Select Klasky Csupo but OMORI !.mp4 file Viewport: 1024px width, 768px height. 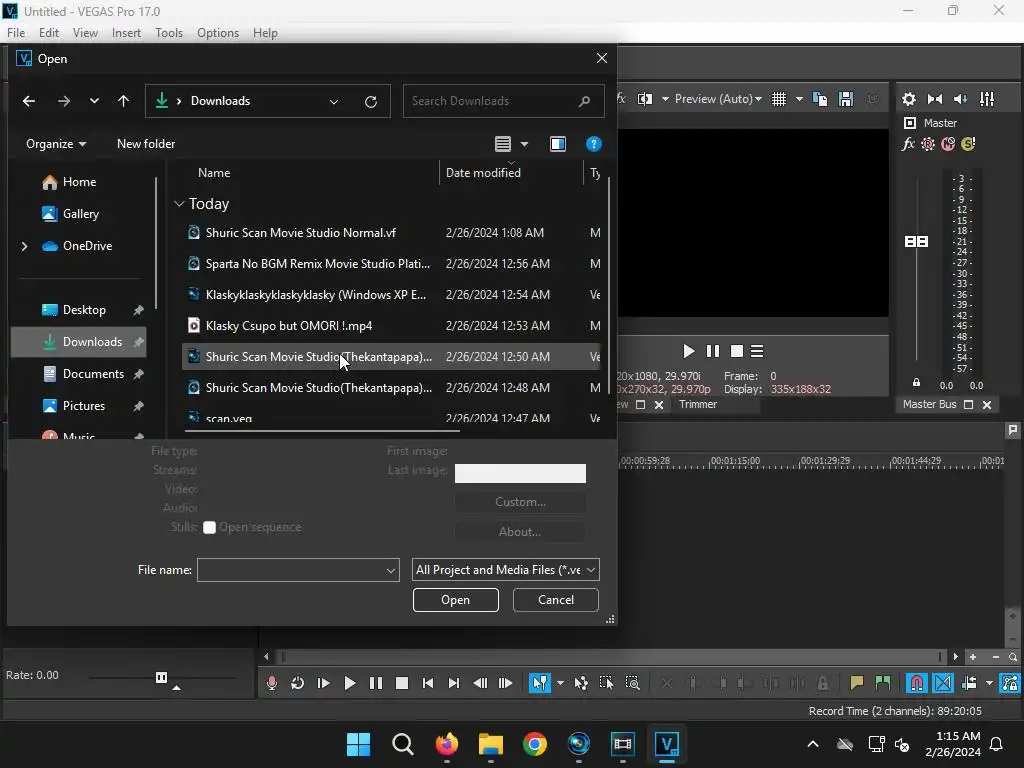[391, 326]
